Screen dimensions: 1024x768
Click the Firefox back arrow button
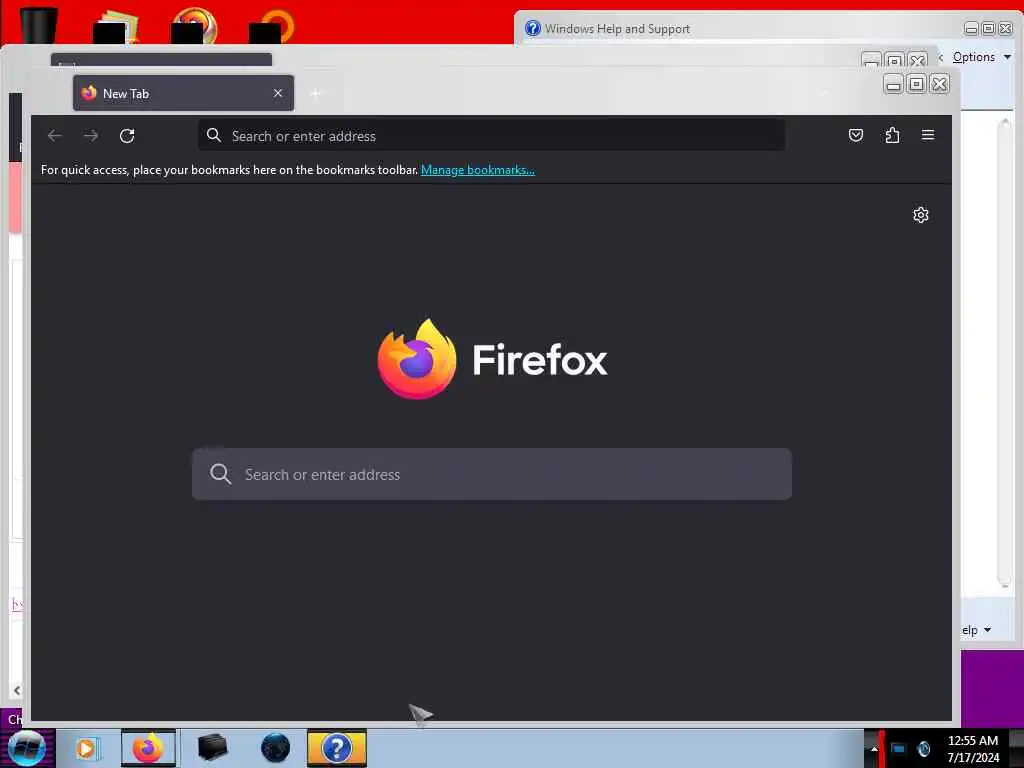[x=54, y=136]
